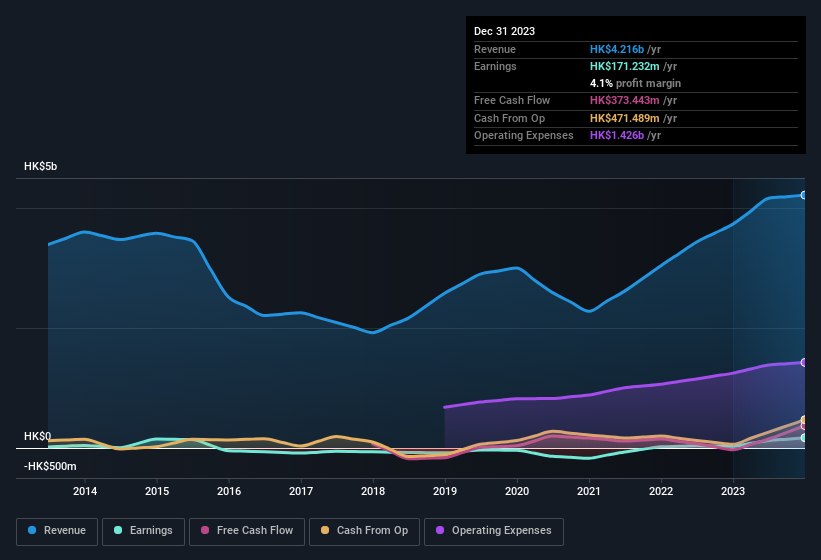Click the Operating Expenses label in tooltip
This screenshot has width=821, height=560.
[x=524, y=135]
